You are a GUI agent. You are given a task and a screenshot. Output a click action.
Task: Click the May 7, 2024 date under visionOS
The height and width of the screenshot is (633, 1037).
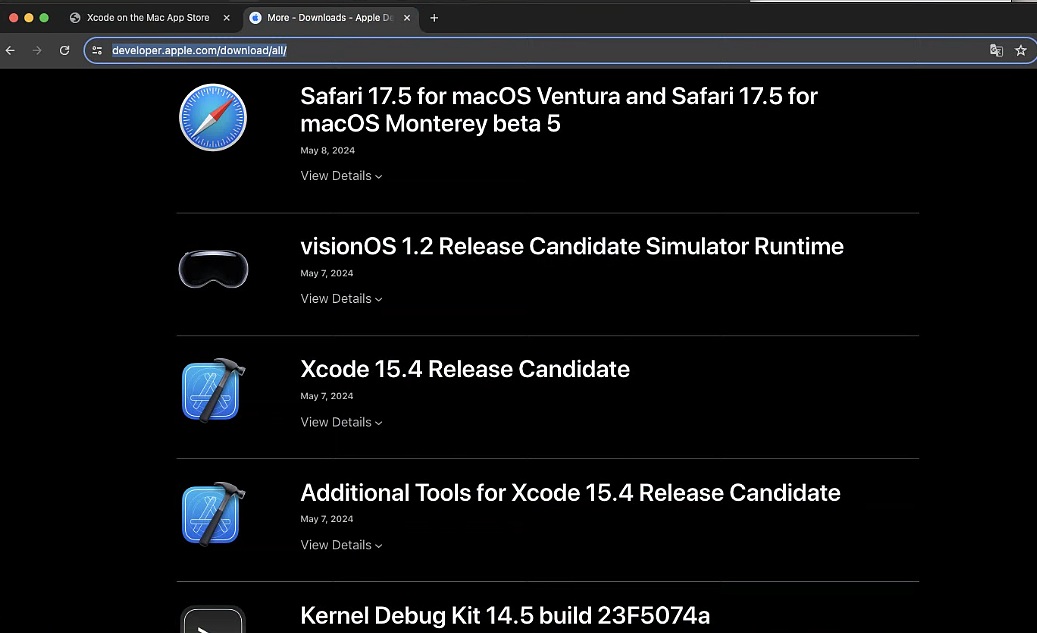click(327, 273)
